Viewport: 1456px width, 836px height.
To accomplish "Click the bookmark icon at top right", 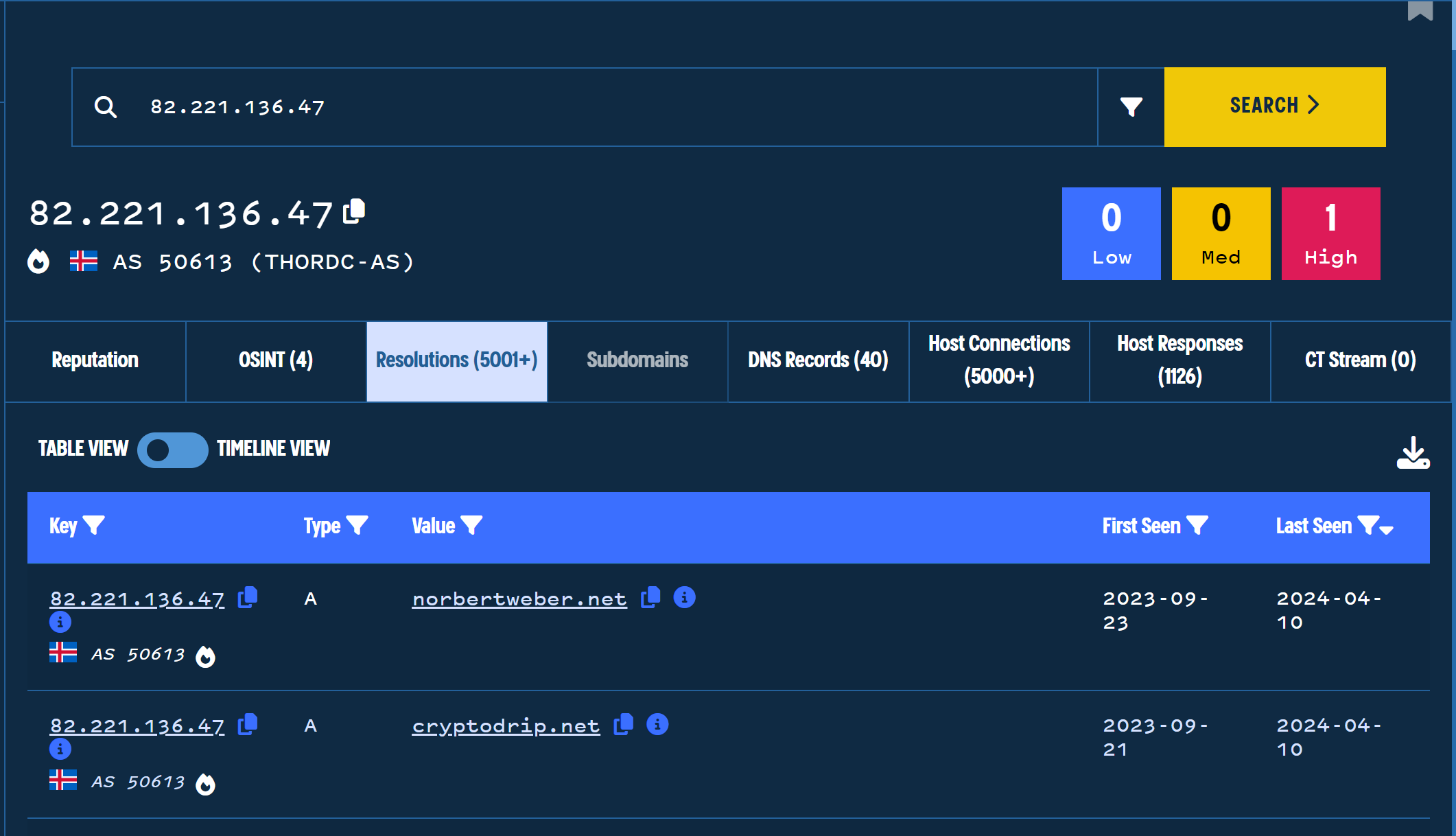I will 1420,10.
